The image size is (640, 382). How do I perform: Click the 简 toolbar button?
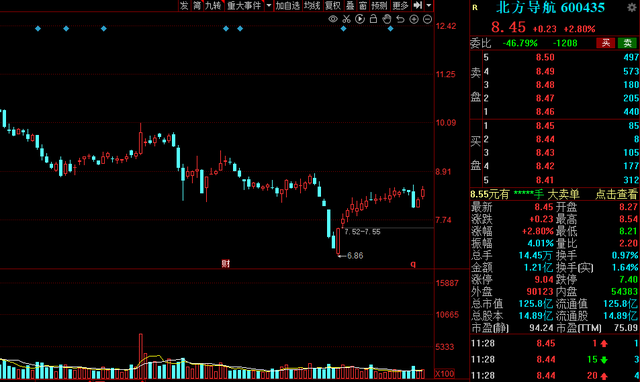[197, 5]
